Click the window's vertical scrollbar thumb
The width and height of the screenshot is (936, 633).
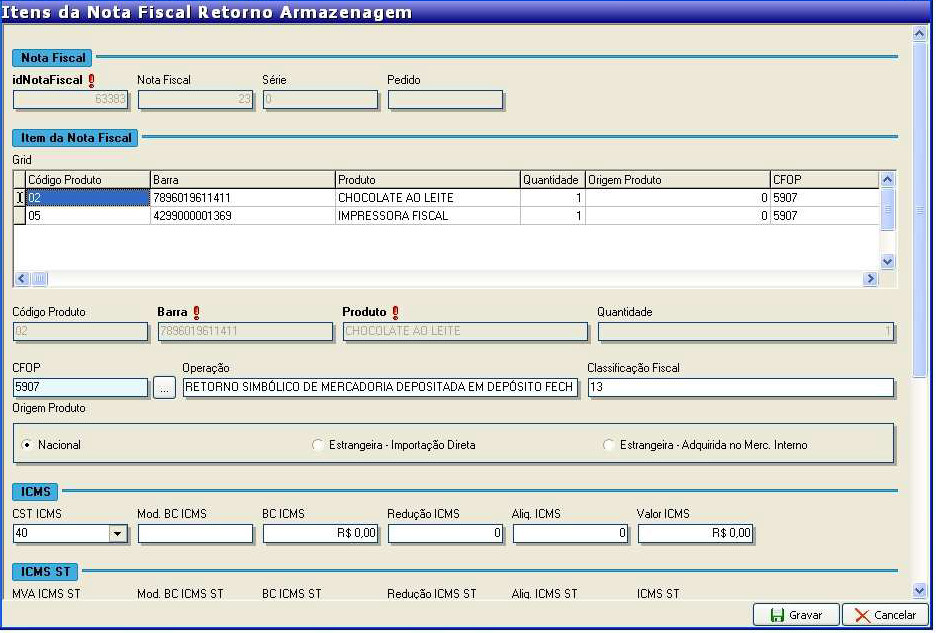920,209
